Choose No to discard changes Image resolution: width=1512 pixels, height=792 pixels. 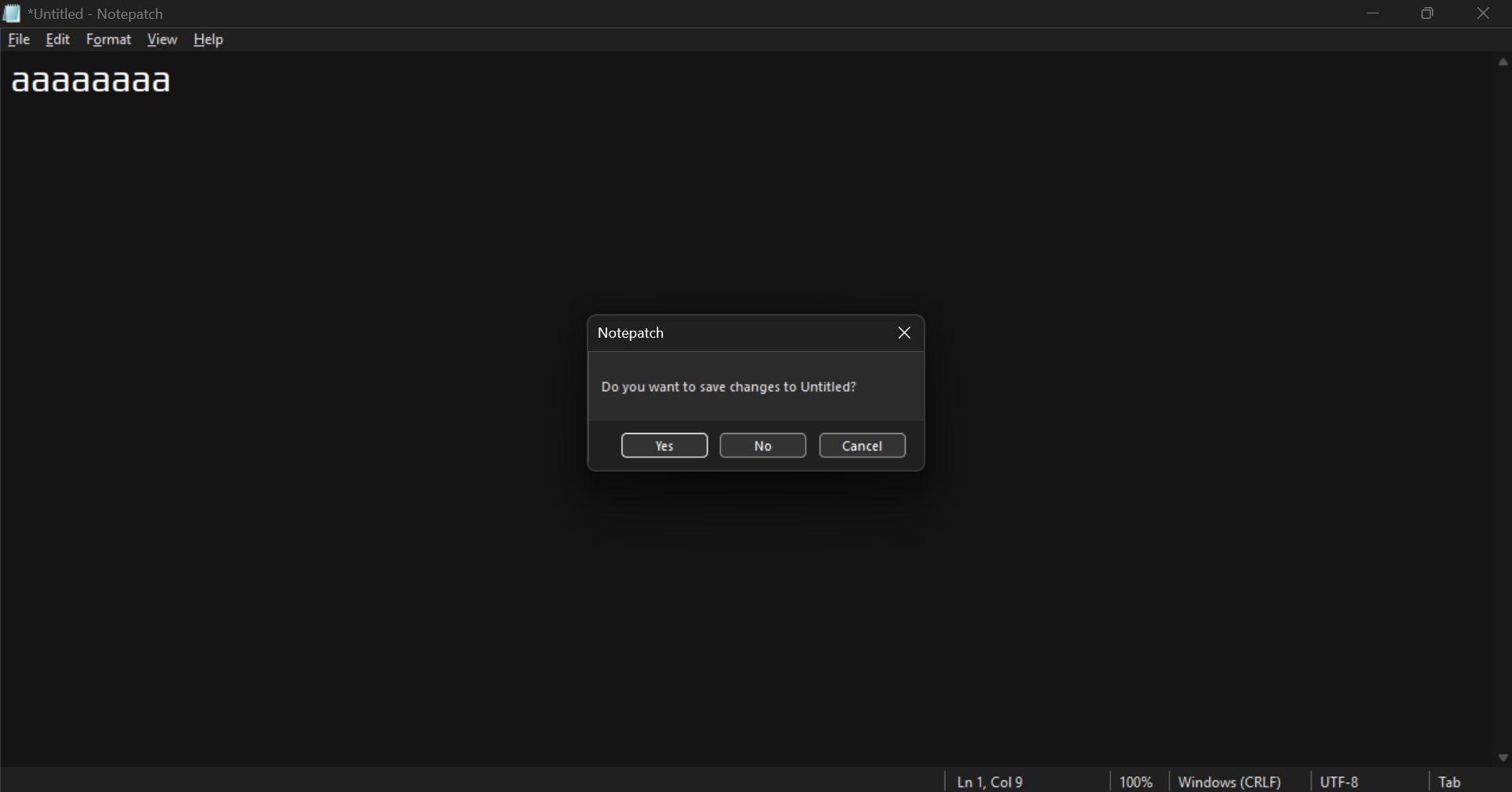point(763,446)
